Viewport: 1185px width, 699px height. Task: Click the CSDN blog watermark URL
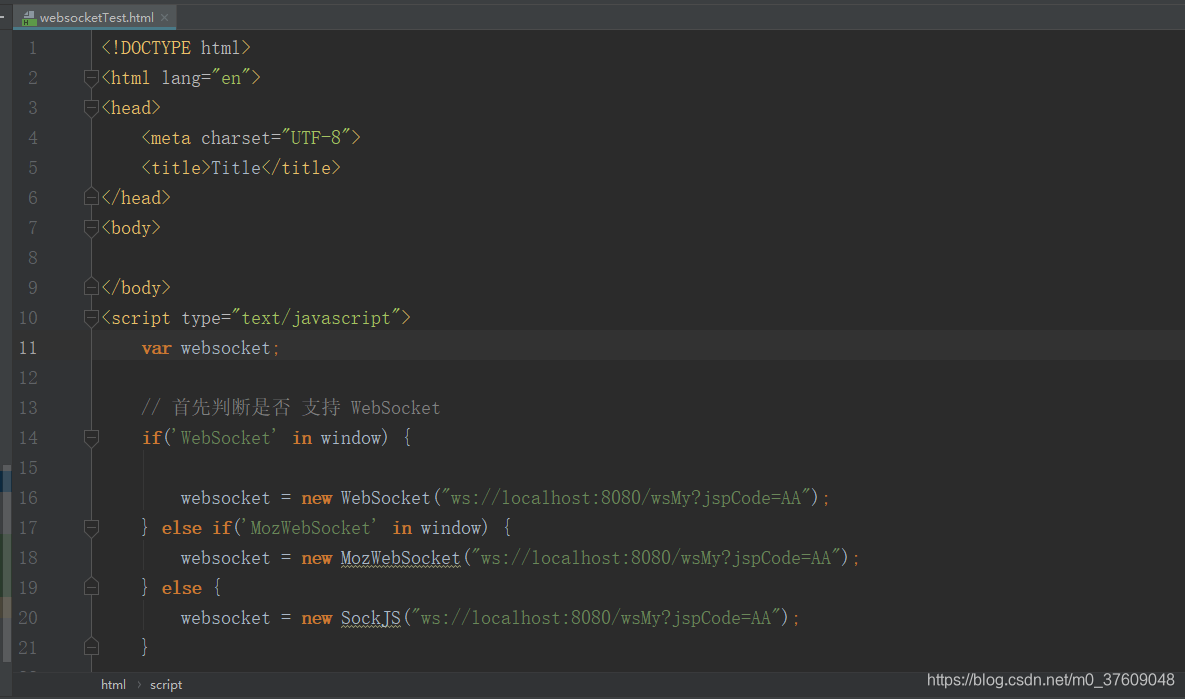1051,679
